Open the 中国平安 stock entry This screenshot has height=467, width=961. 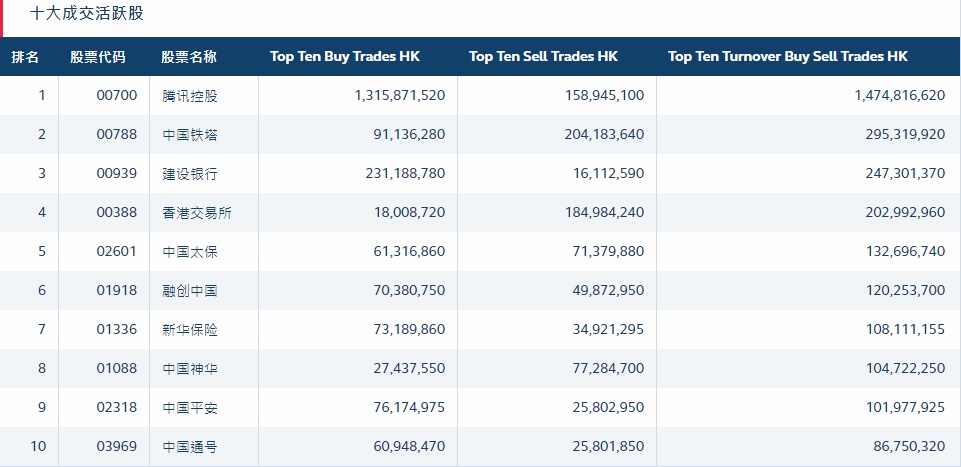[190, 408]
